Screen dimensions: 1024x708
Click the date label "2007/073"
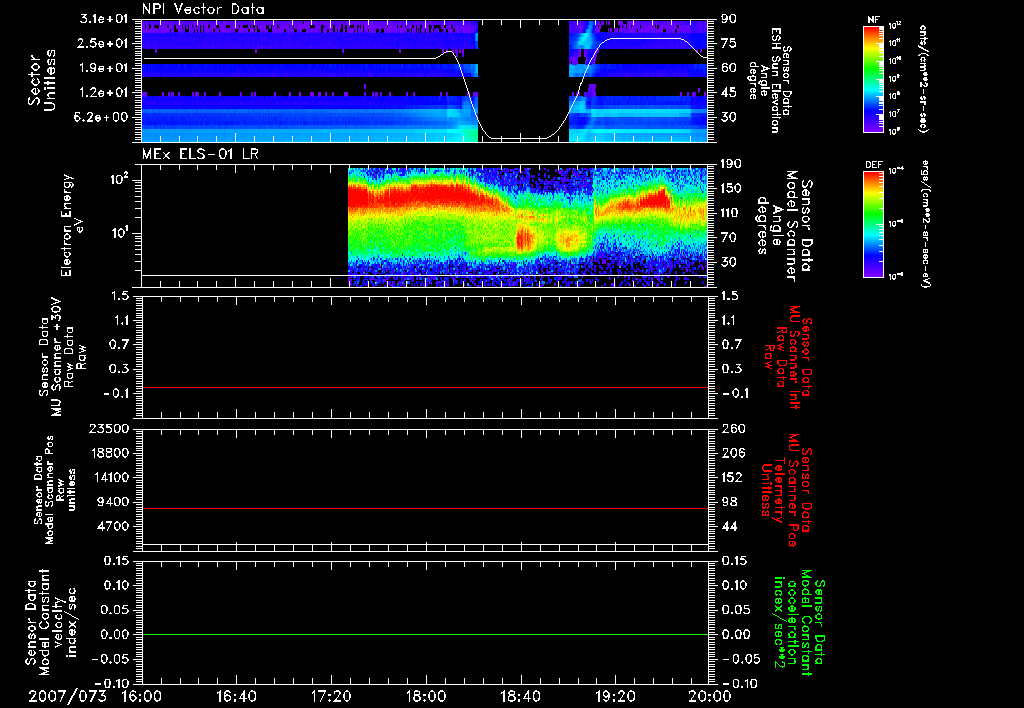coord(67,696)
